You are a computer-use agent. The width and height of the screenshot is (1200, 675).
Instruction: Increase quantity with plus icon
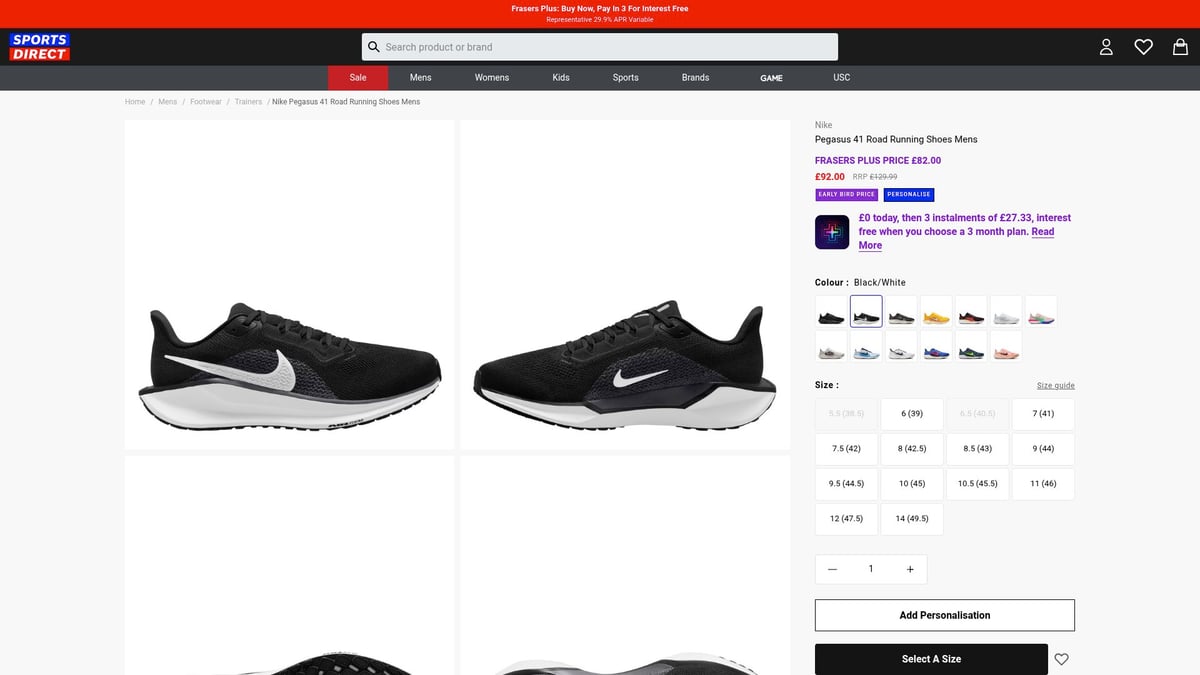(x=910, y=569)
